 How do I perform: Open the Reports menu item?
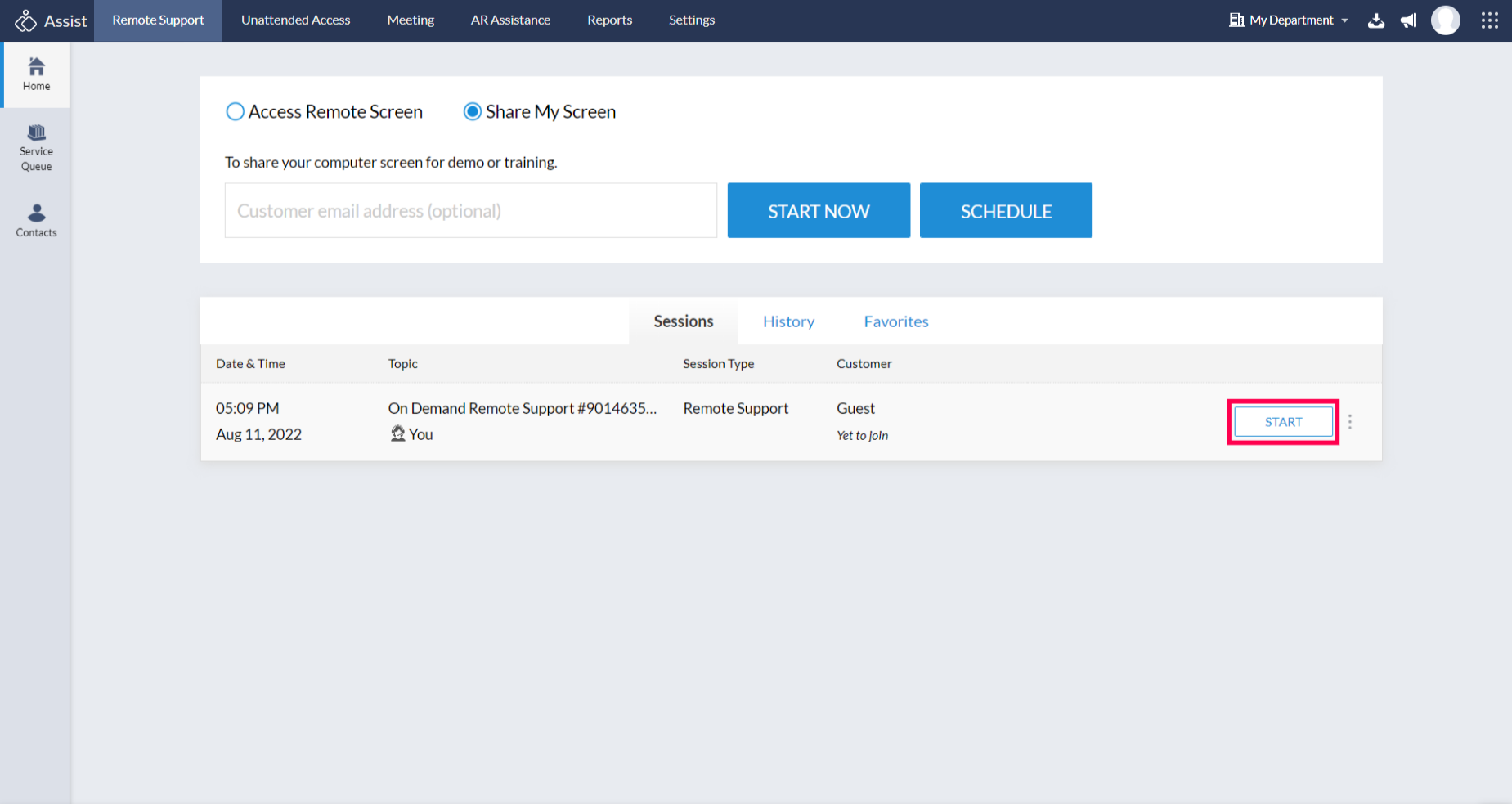coord(609,20)
